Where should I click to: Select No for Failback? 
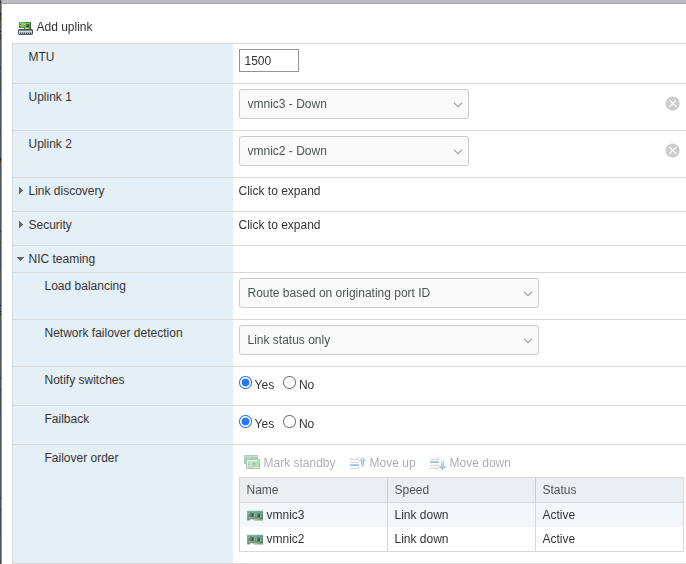click(290, 422)
